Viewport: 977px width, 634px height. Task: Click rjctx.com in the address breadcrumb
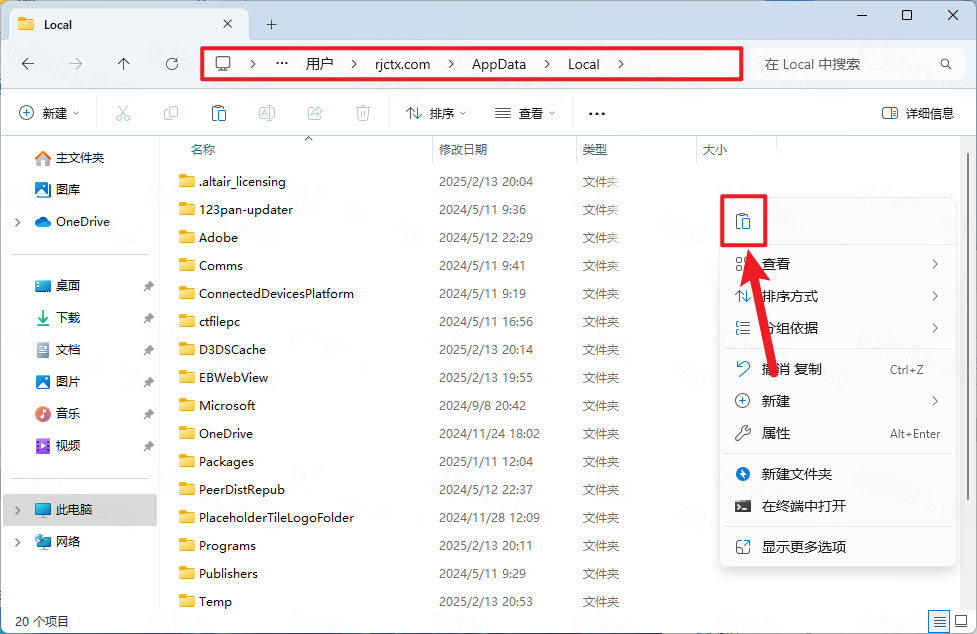(x=403, y=64)
